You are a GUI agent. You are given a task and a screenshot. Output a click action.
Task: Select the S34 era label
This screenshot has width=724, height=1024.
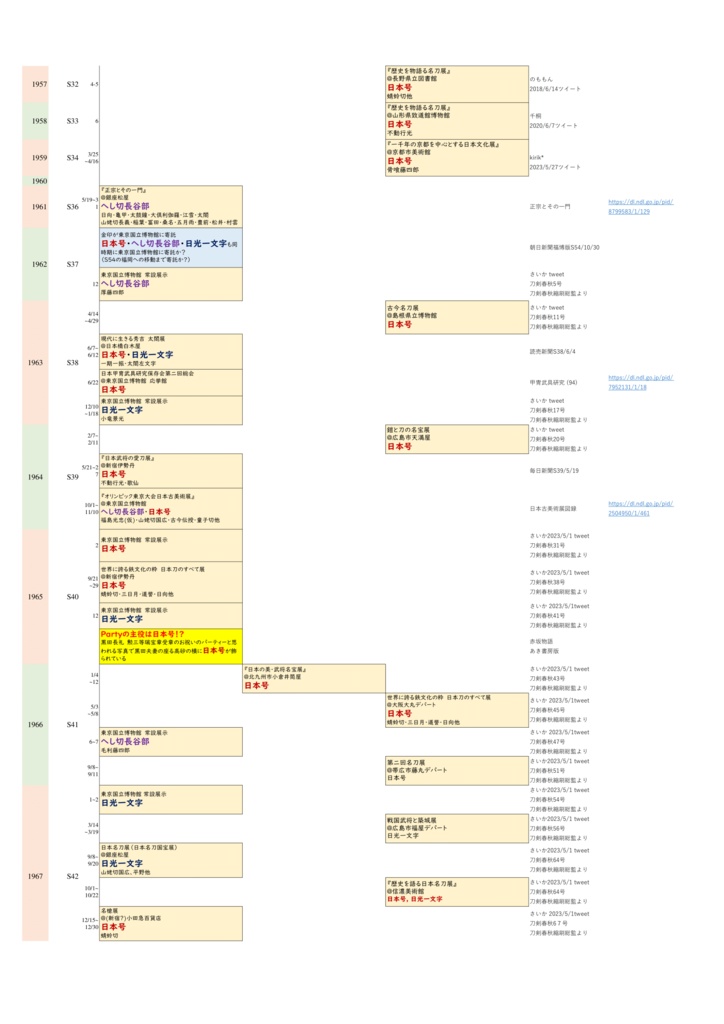coord(72,157)
